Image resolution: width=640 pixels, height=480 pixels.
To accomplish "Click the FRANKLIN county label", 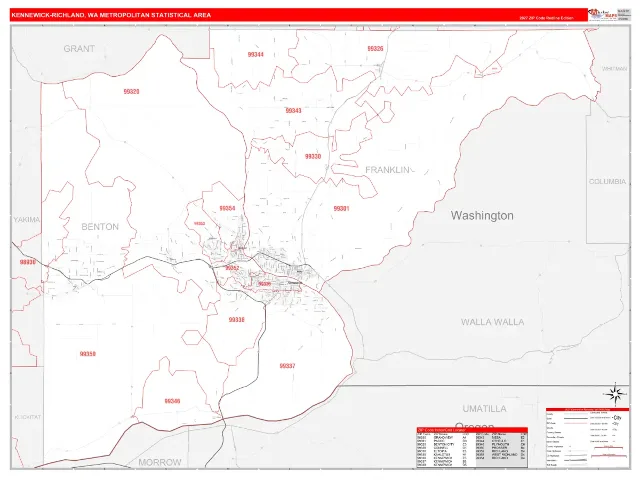I will [387, 170].
